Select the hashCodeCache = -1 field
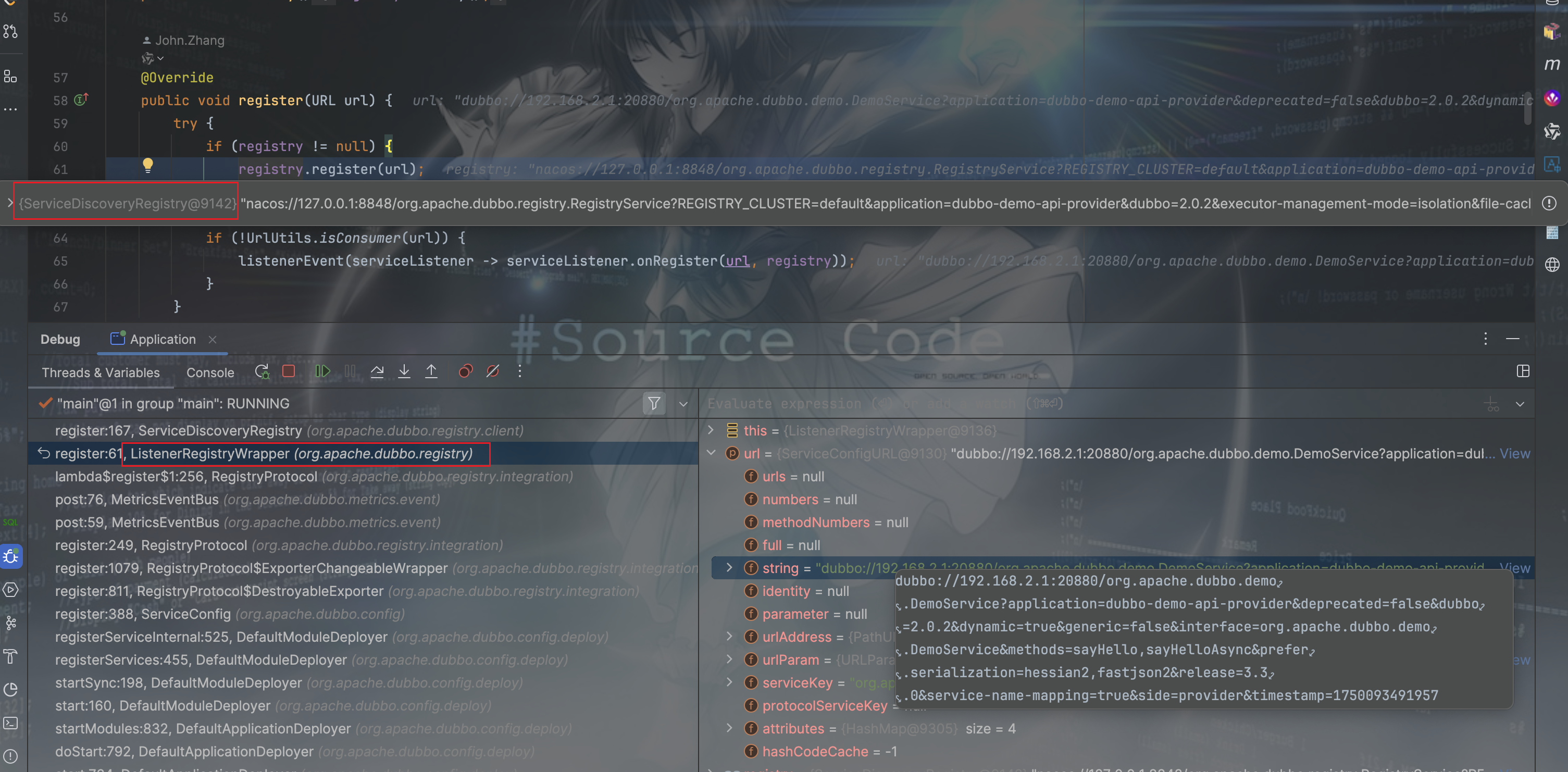This screenshot has width=1568, height=772. (829, 751)
